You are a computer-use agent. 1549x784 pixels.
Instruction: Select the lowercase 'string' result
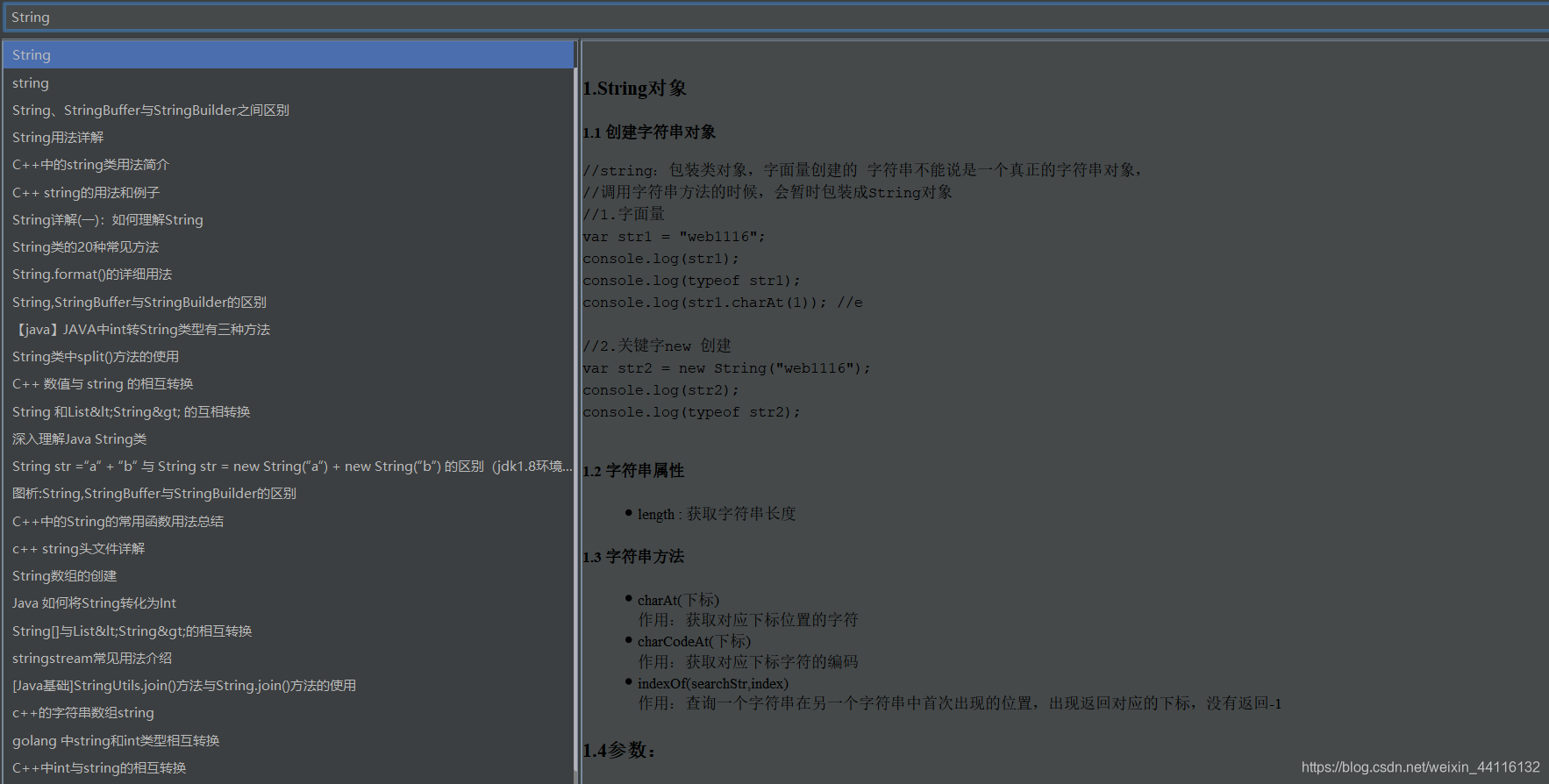coord(289,82)
